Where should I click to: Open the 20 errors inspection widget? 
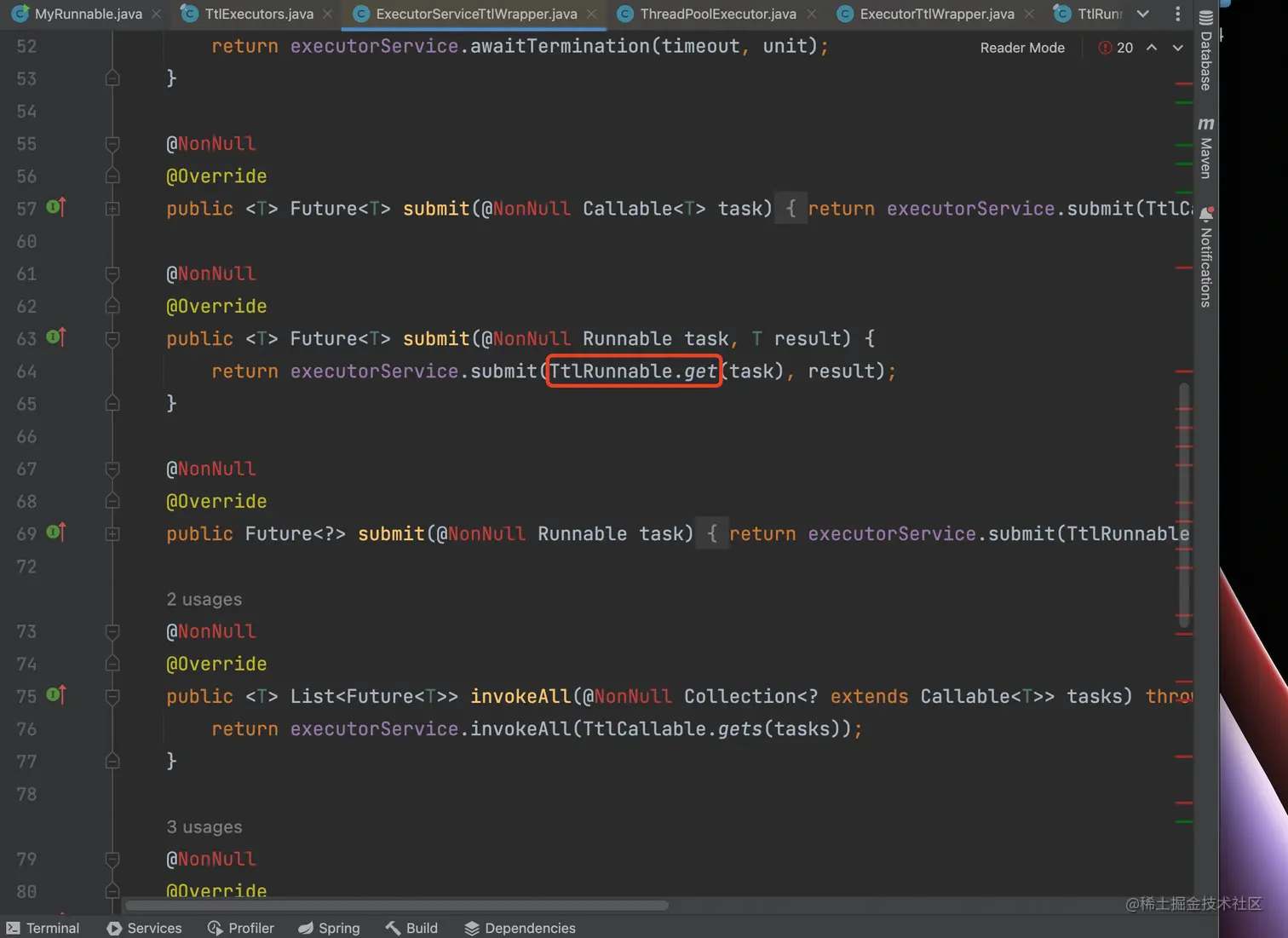point(1116,48)
